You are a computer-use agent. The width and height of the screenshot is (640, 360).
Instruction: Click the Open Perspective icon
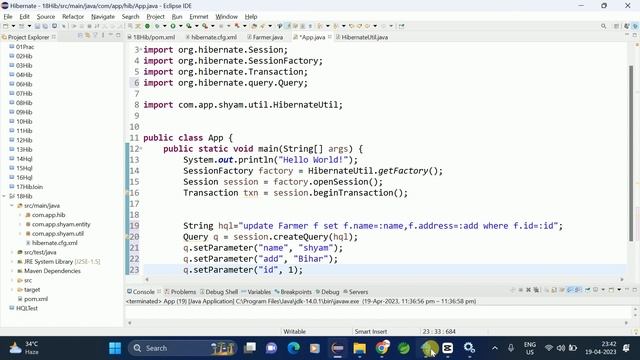click(617, 26)
